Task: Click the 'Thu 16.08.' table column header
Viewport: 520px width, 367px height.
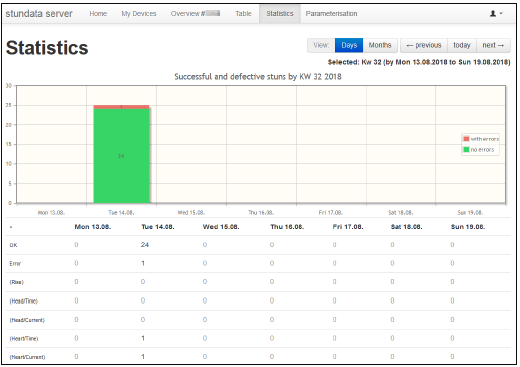Action: (287, 227)
